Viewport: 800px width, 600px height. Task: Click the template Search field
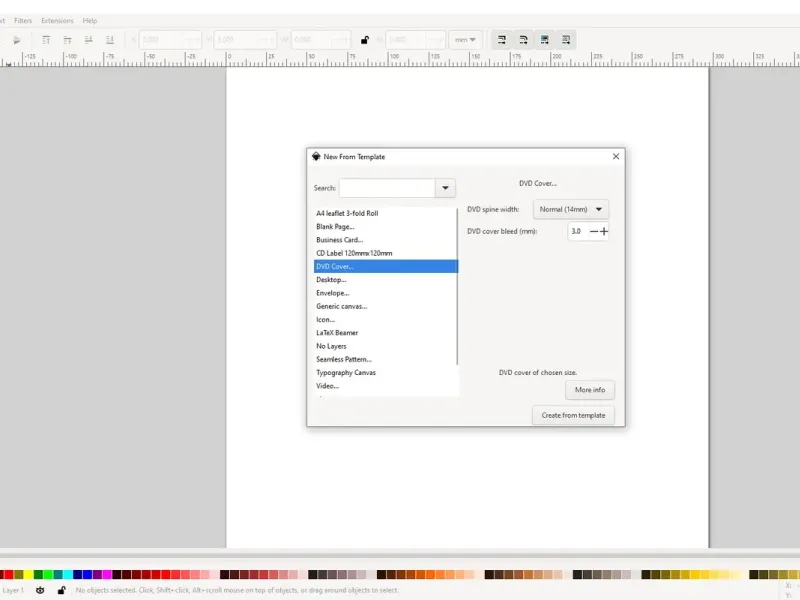click(387, 188)
